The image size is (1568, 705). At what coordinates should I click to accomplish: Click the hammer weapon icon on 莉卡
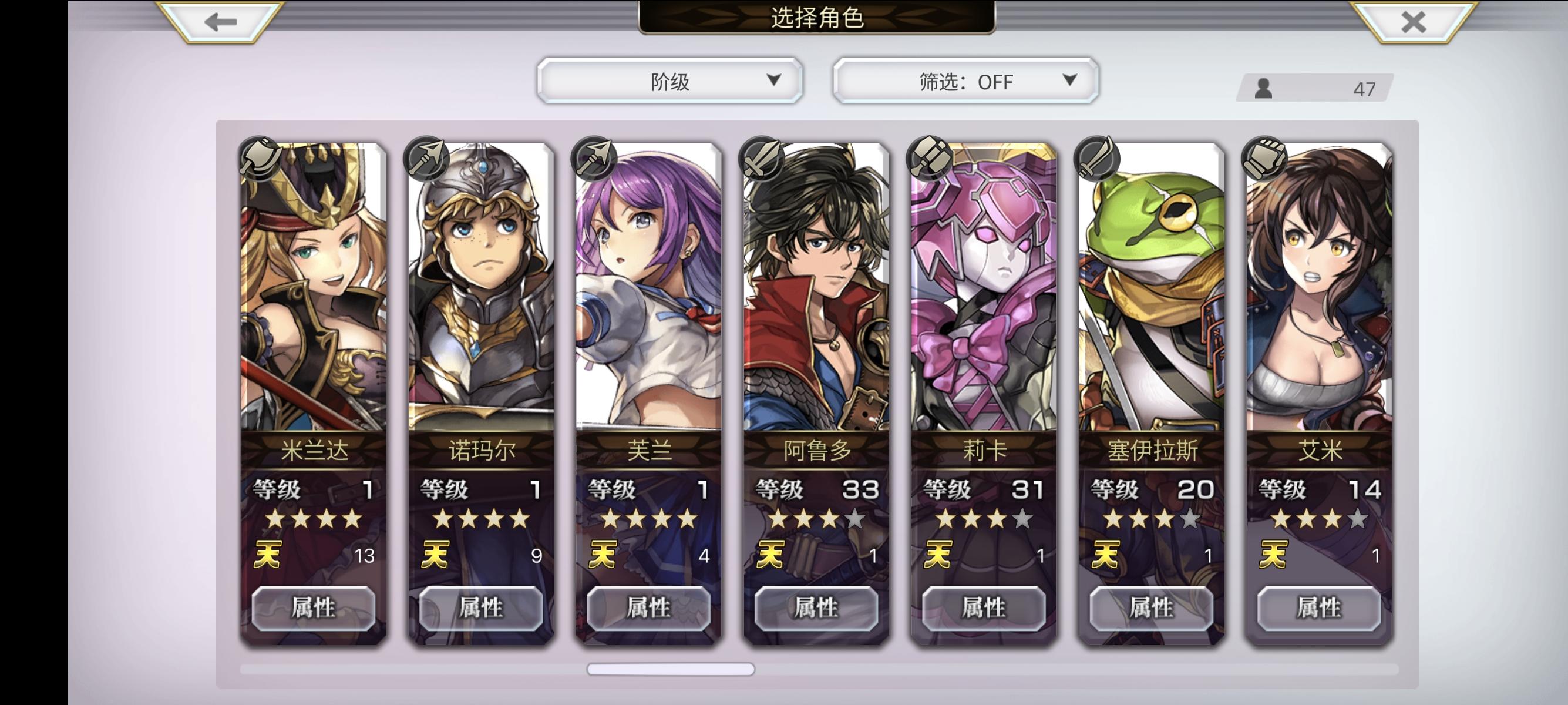point(929,159)
